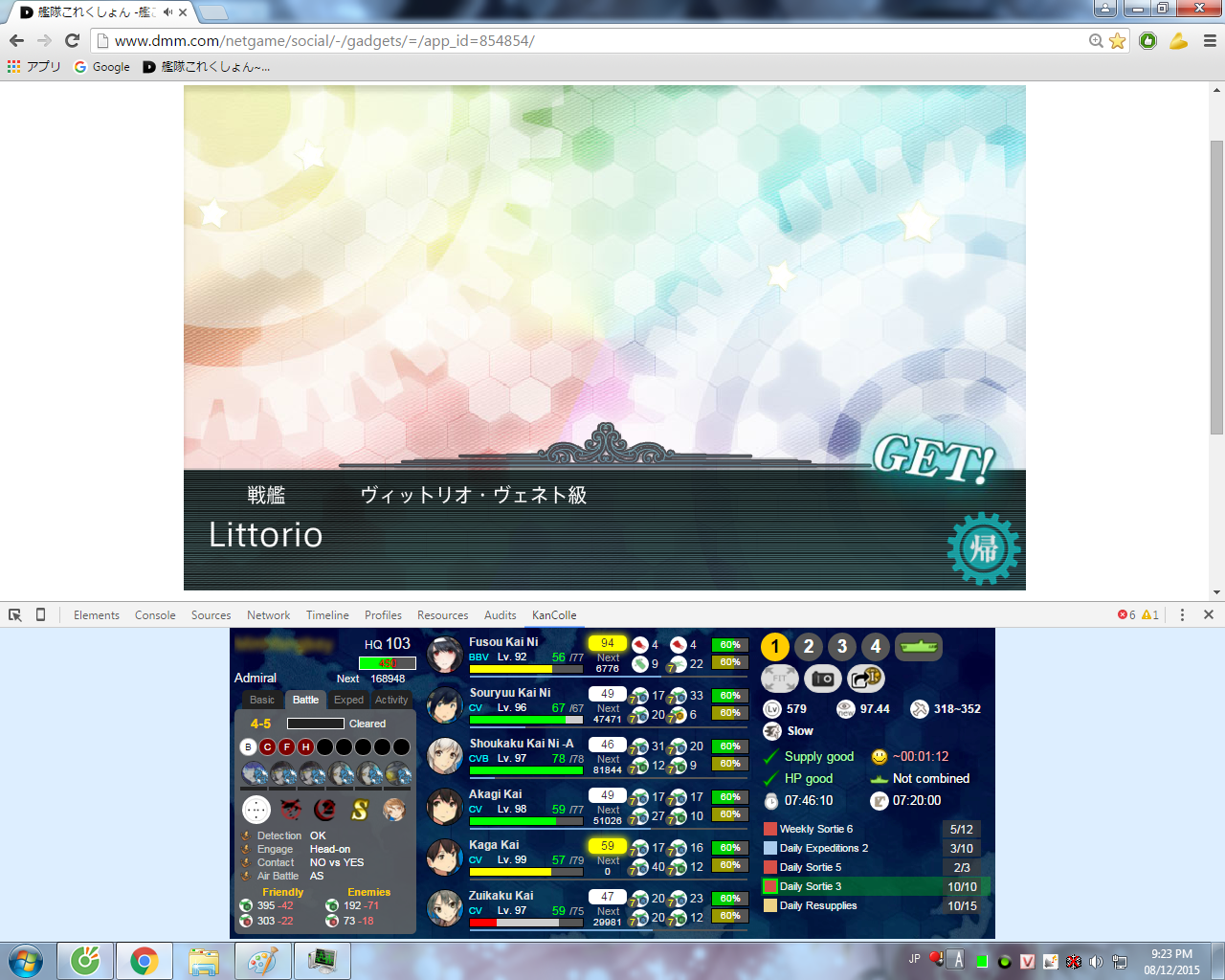
Task: Toggle the Daily Sortie 3 quest box
Action: [x=770, y=886]
